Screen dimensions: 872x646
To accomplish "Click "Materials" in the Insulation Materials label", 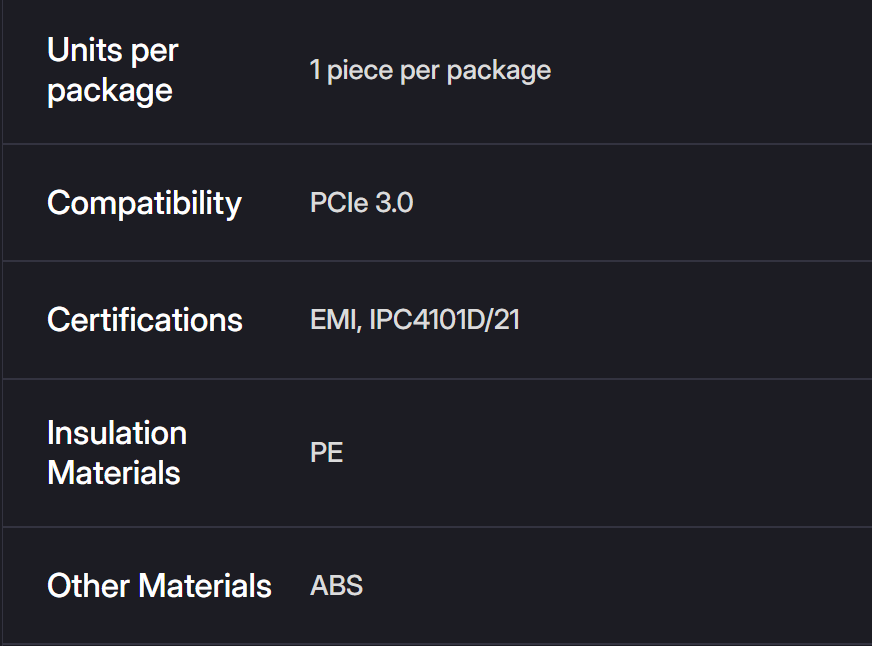I will pyautogui.click(x=114, y=472).
